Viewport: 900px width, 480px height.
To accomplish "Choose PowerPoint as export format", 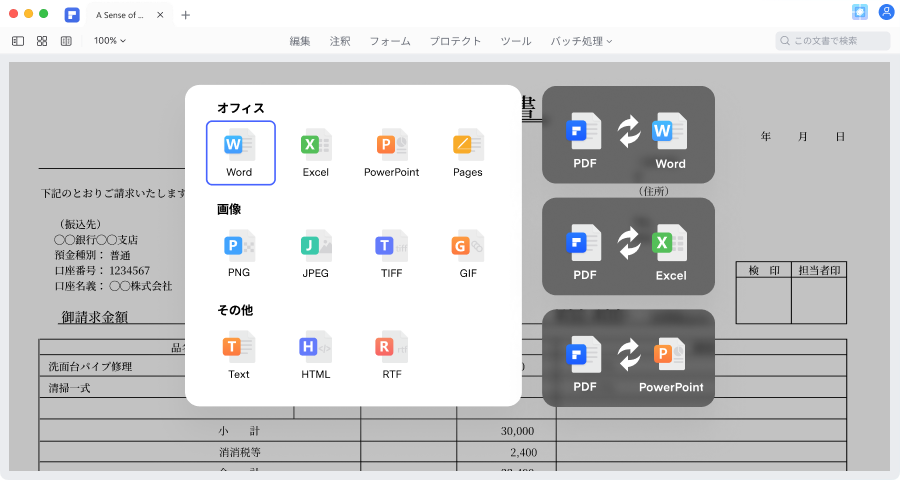I will click(x=391, y=153).
